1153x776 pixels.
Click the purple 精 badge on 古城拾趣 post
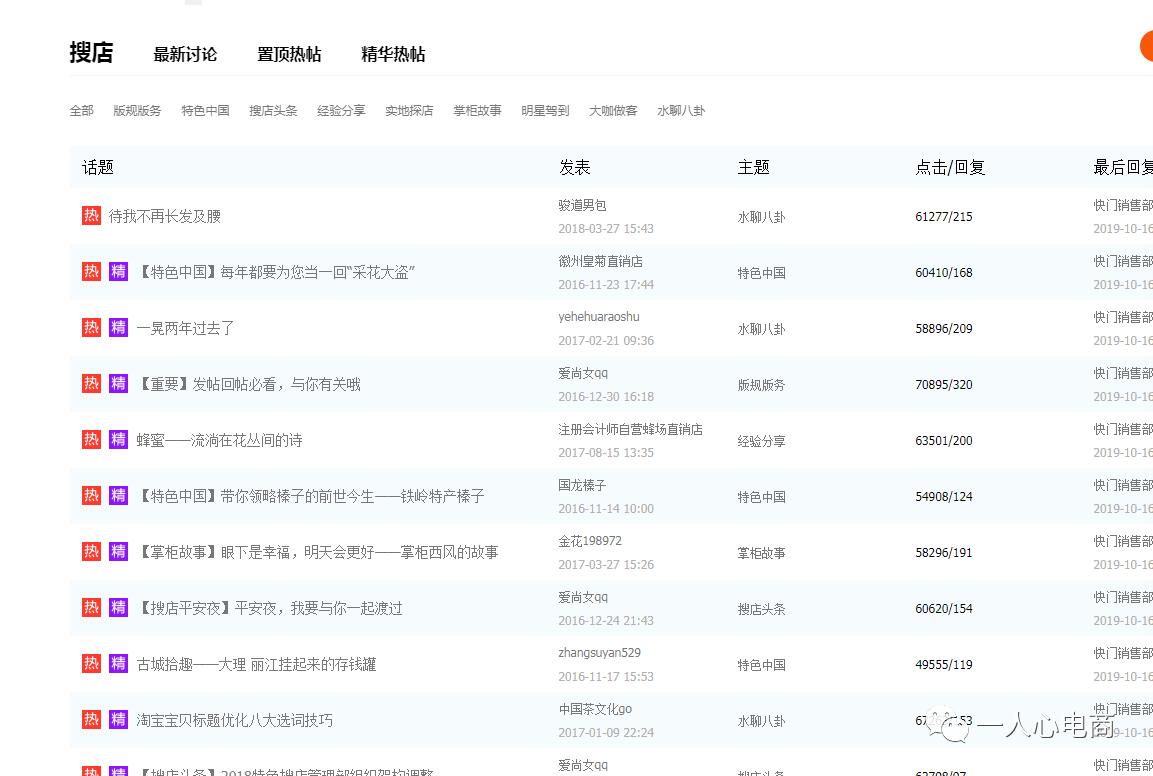pos(118,663)
